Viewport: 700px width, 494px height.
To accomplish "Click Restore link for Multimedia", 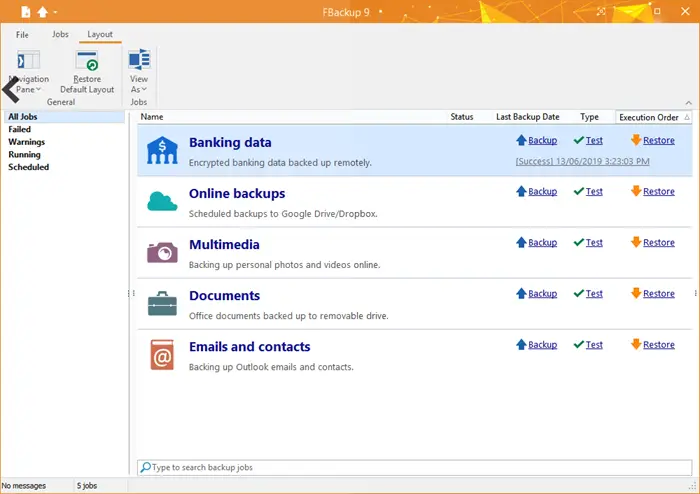I will [x=658, y=242].
